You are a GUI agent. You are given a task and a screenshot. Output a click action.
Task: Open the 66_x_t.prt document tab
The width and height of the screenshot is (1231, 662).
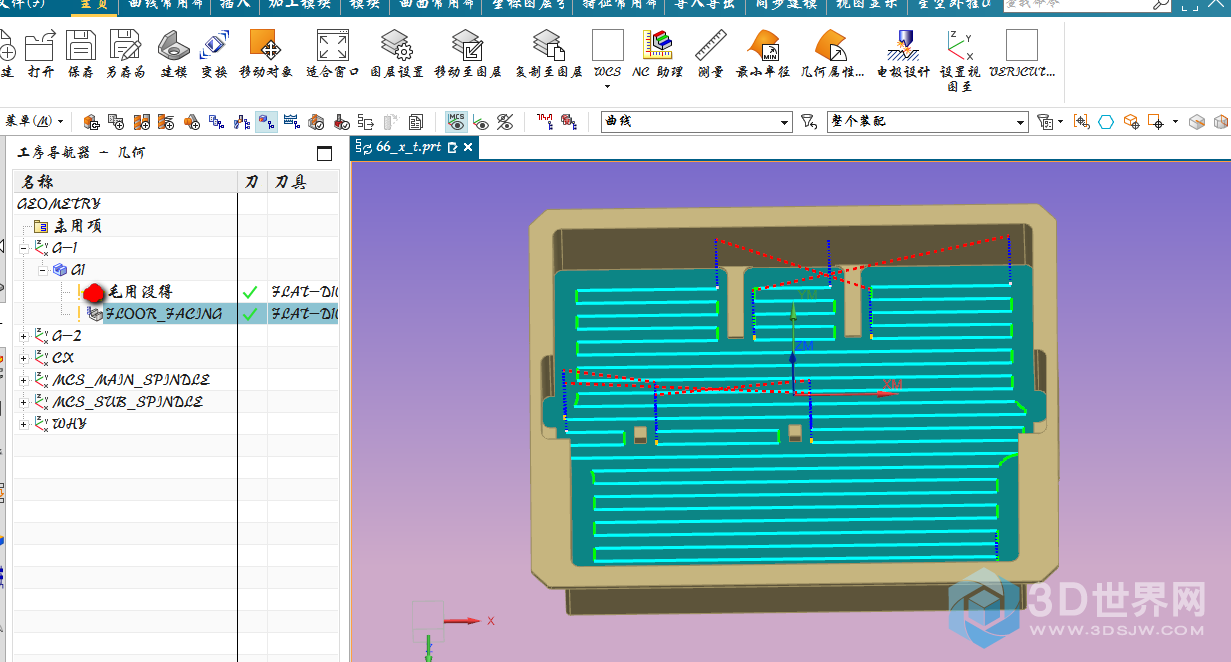pyautogui.click(x=408, y=147)
